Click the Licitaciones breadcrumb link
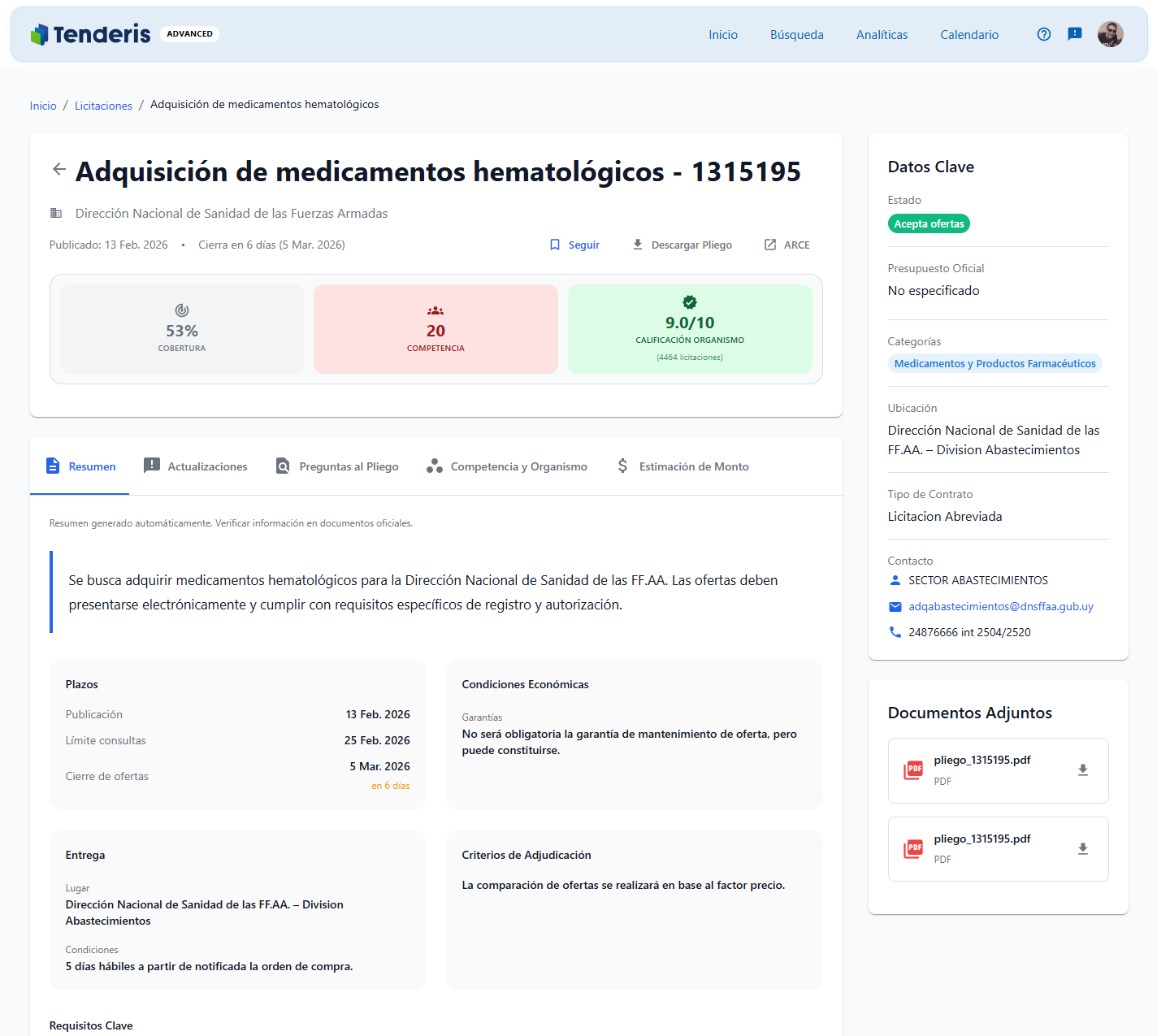The height and width of the screenshot is (1036, 1157). pyautogui.click(x=103, y=106)
